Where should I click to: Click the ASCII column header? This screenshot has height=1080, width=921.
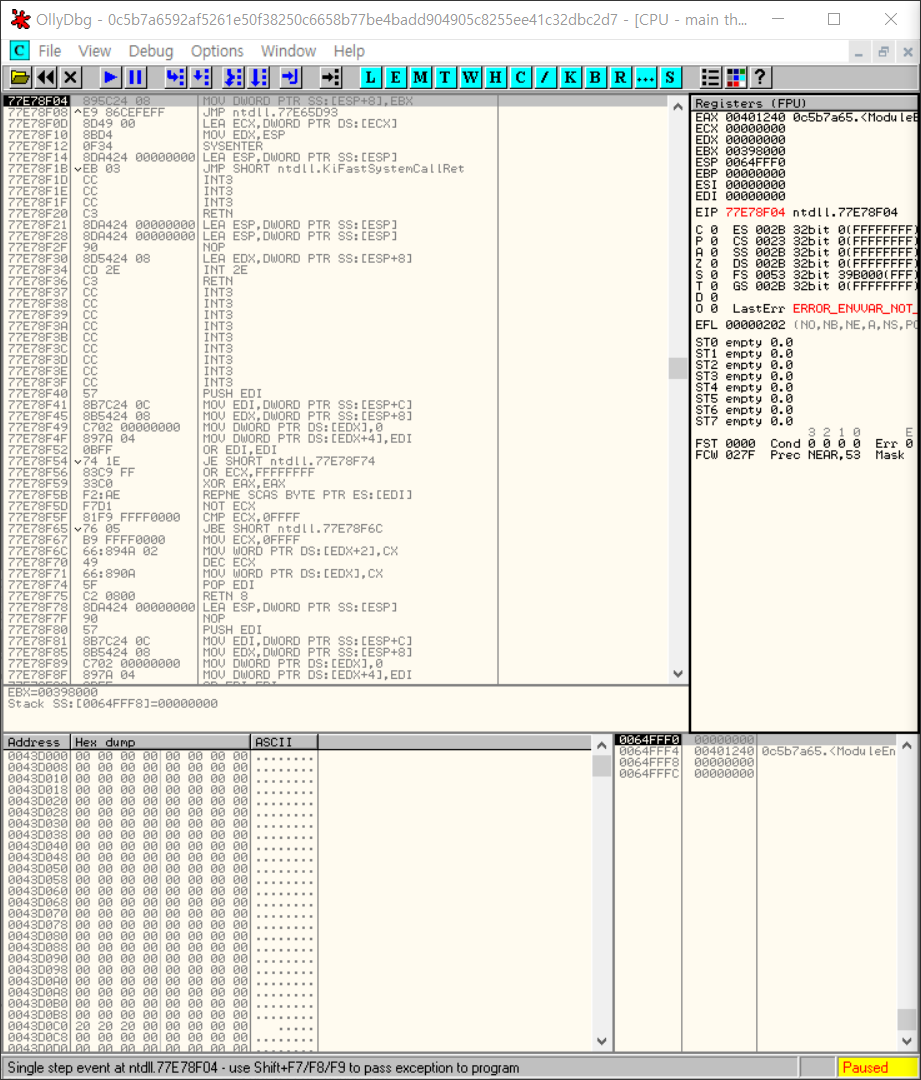click(283, 742)
